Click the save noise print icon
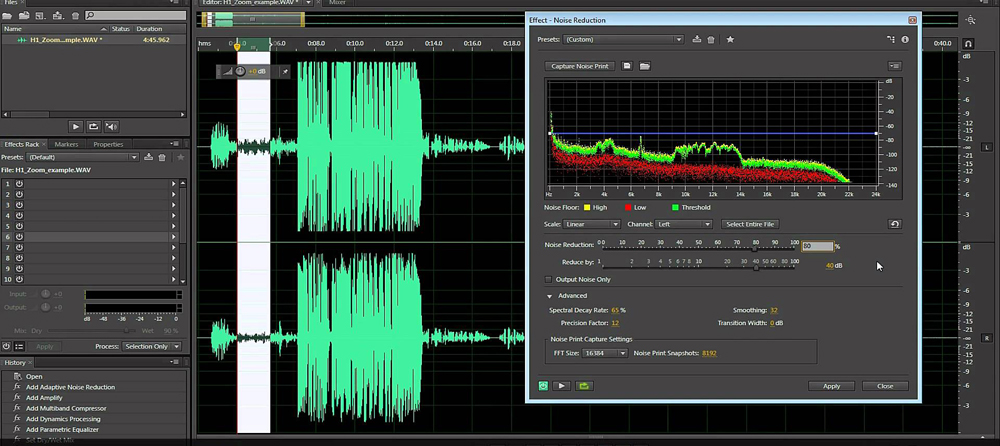 (x=627, y=66)
